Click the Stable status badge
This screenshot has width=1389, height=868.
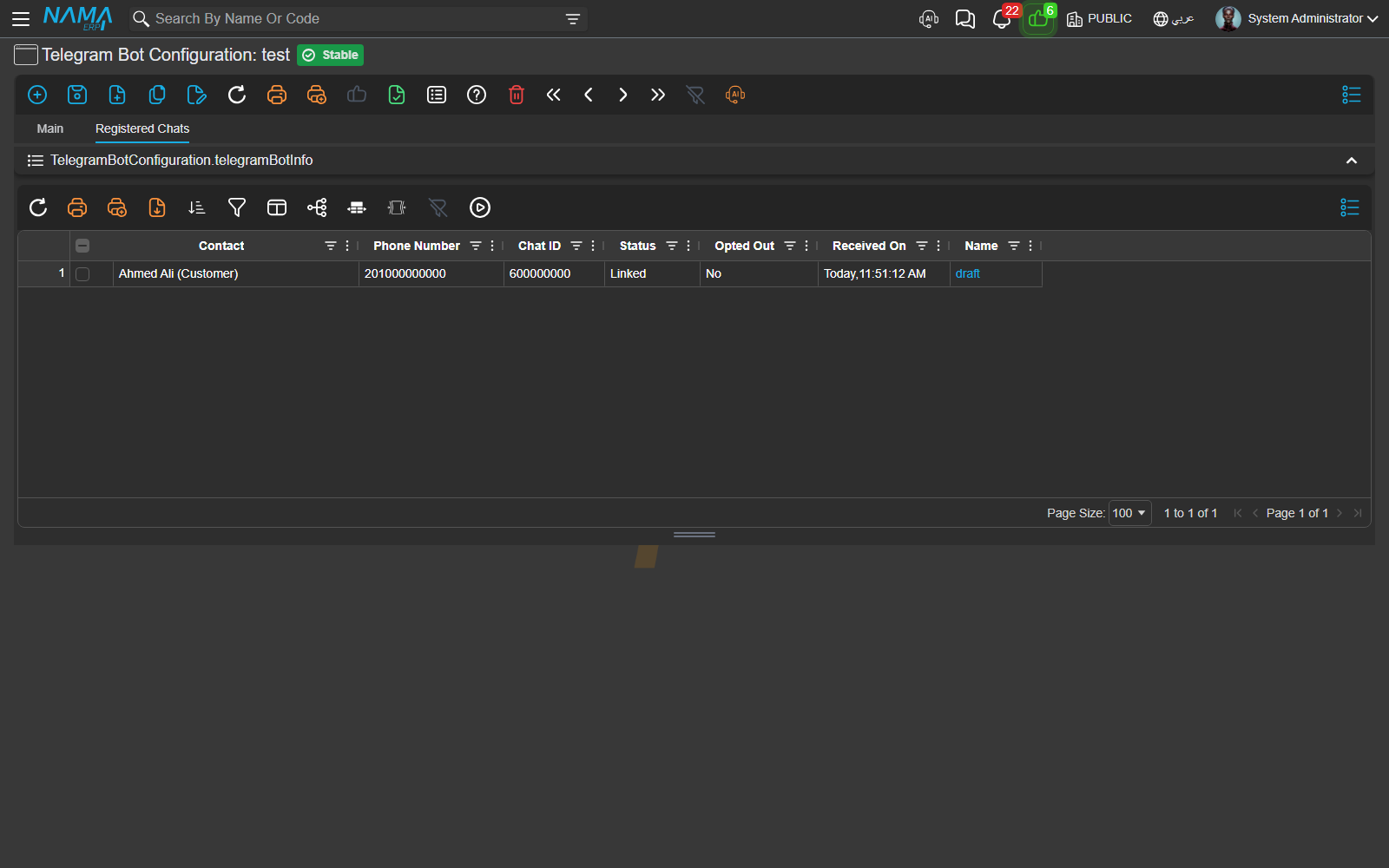330,55
